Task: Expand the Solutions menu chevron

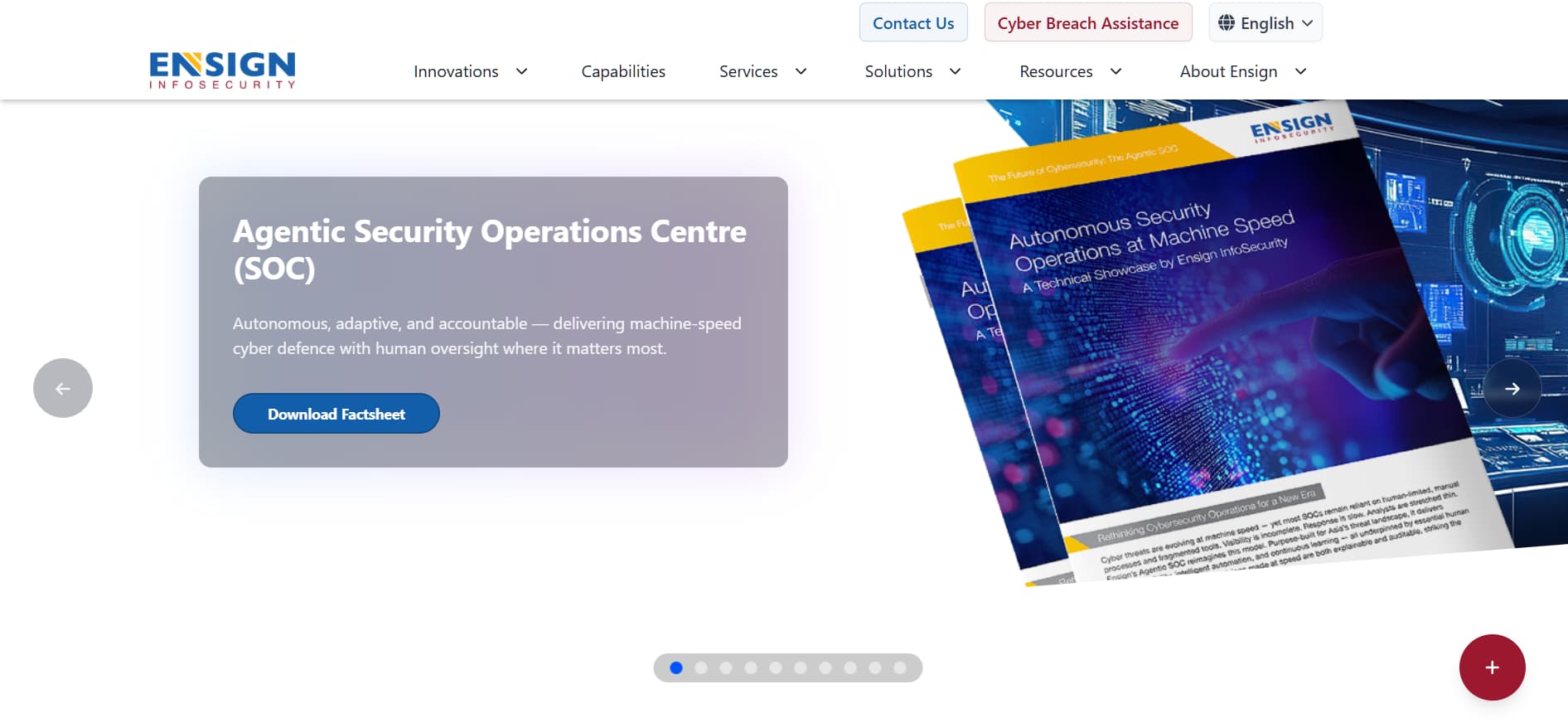Action: click(955, 71)
